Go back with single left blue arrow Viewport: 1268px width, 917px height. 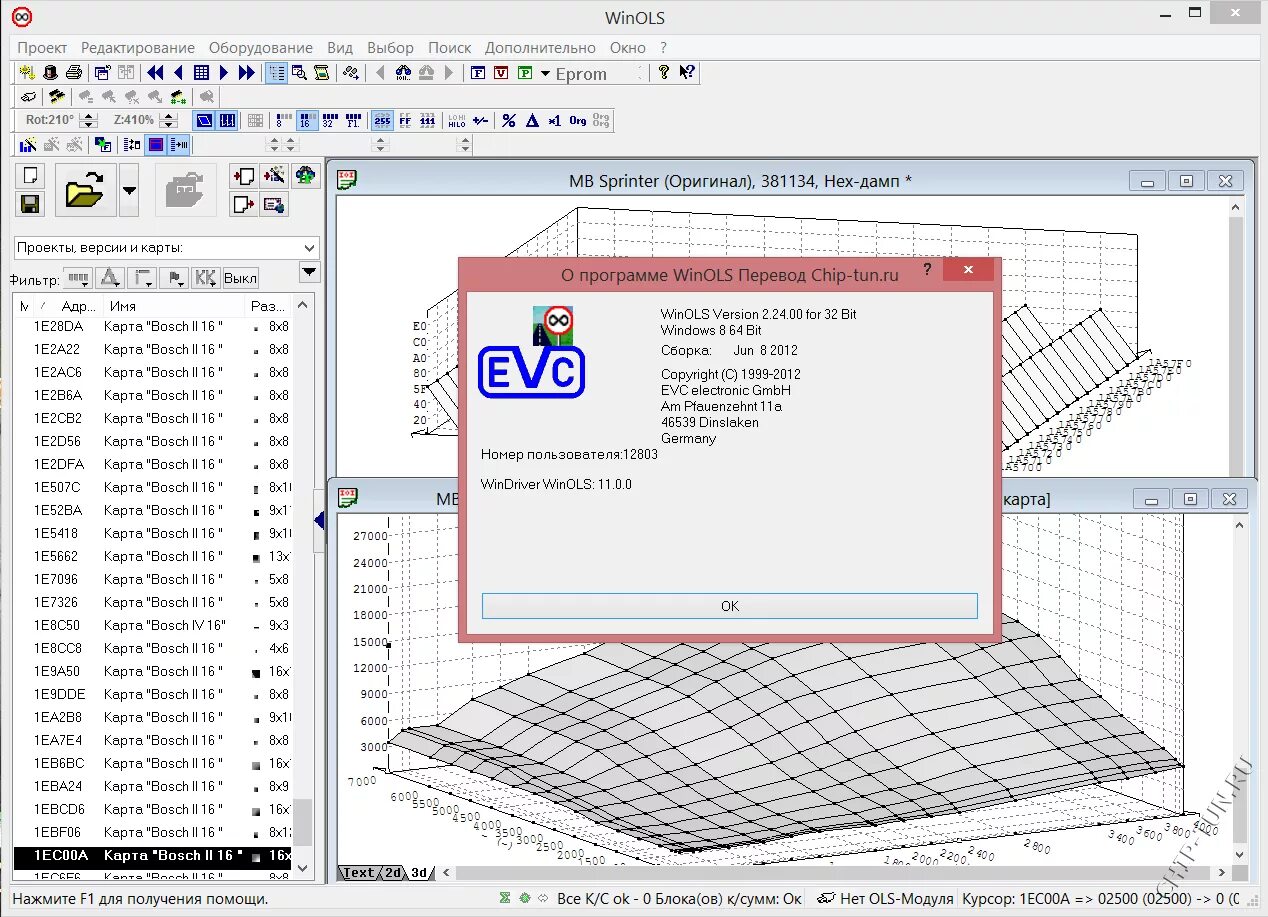point(178,72)
